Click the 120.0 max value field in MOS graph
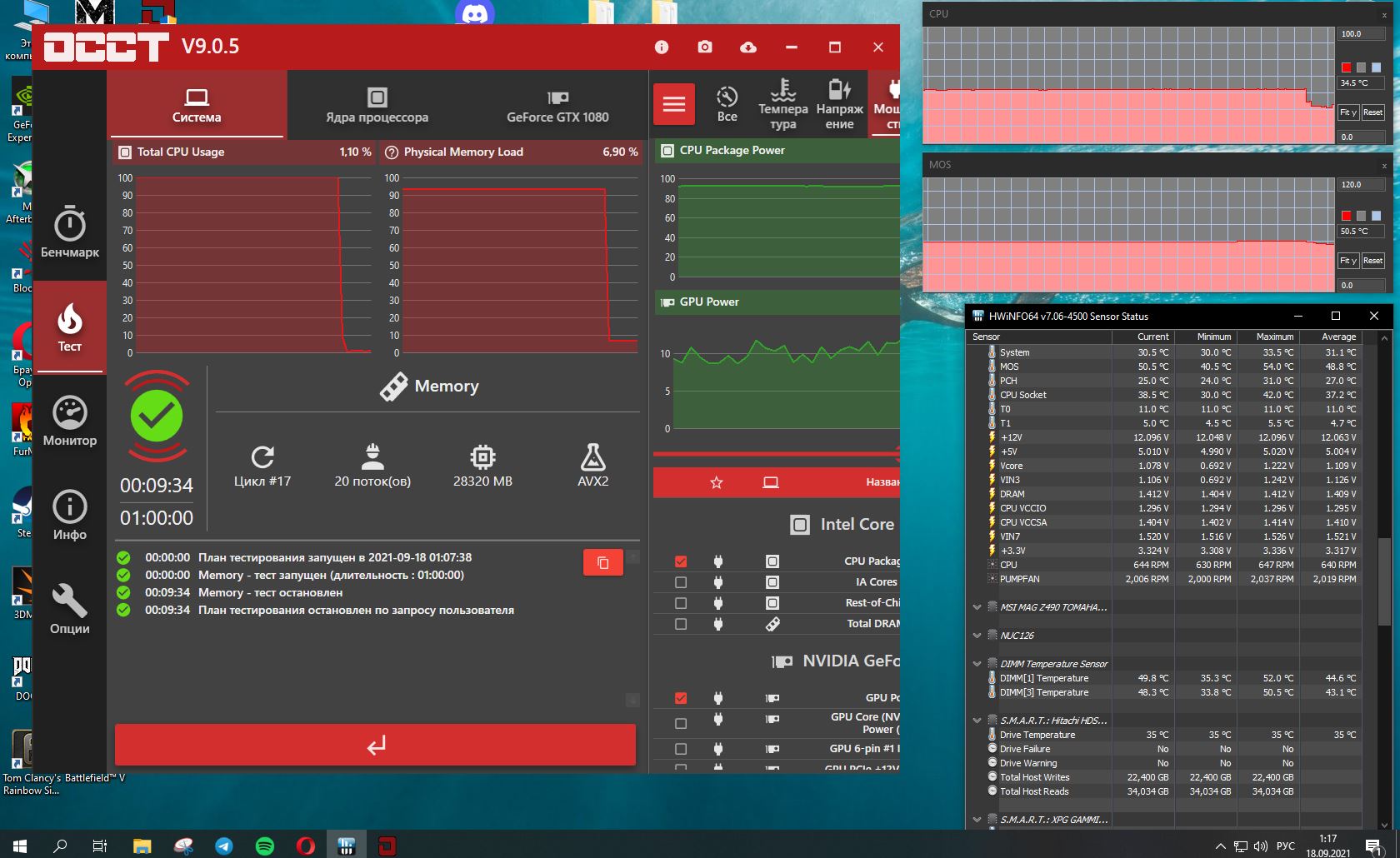1400x858 pixels. pyautogui.click(x=1362, y=185)
